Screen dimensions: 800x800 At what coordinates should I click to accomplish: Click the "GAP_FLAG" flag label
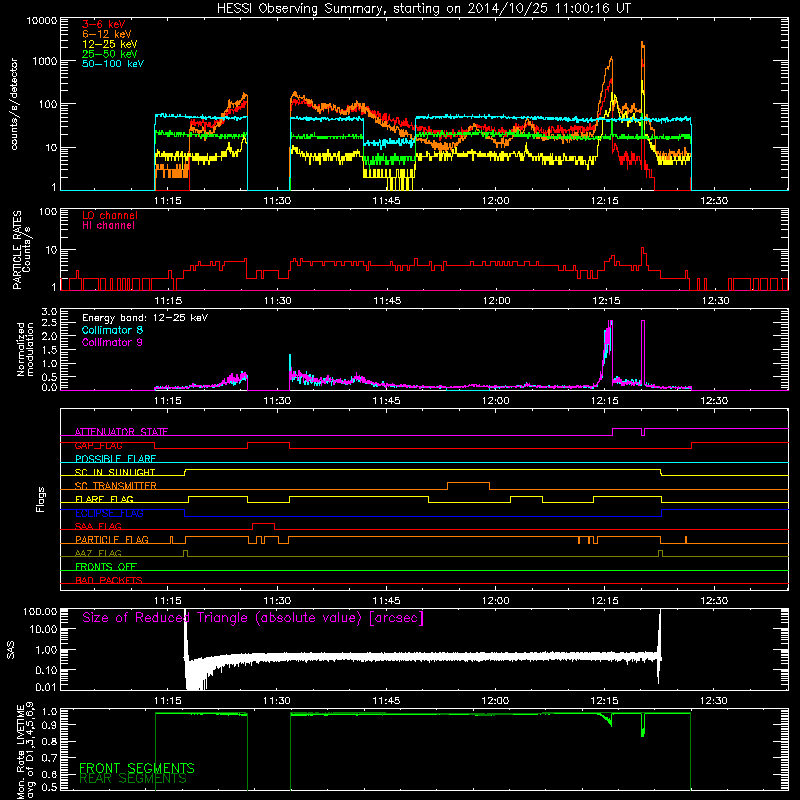[x=98, y=445]
